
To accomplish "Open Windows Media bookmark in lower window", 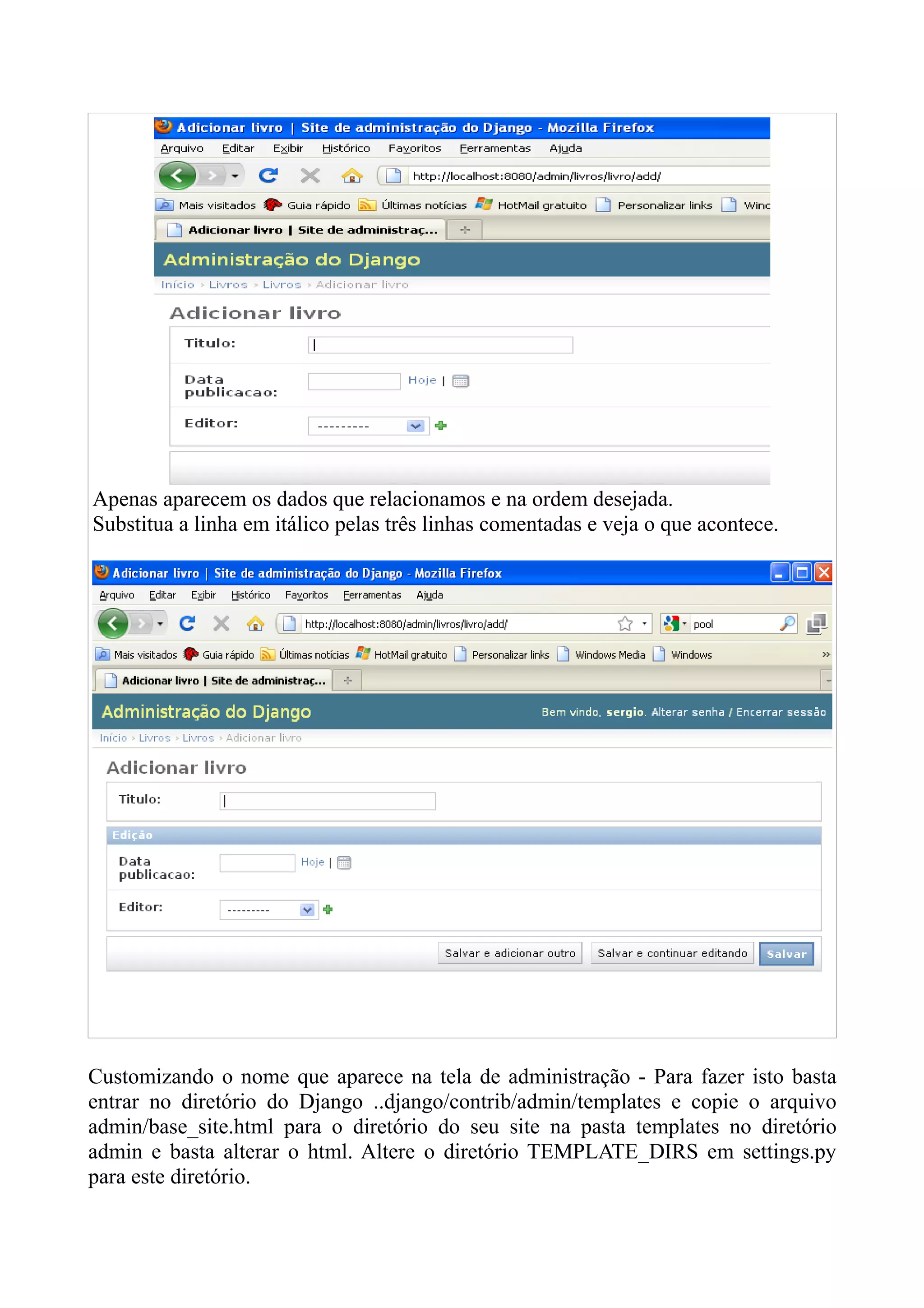I will point(601,654).
